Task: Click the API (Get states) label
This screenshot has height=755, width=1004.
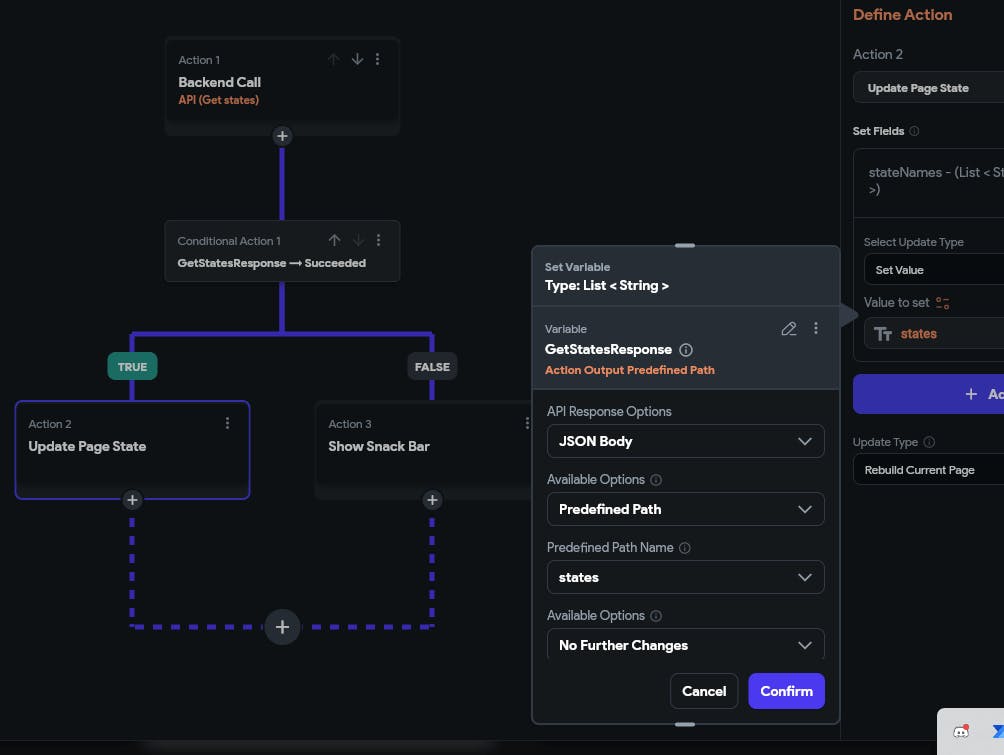Action: point(218,100)
